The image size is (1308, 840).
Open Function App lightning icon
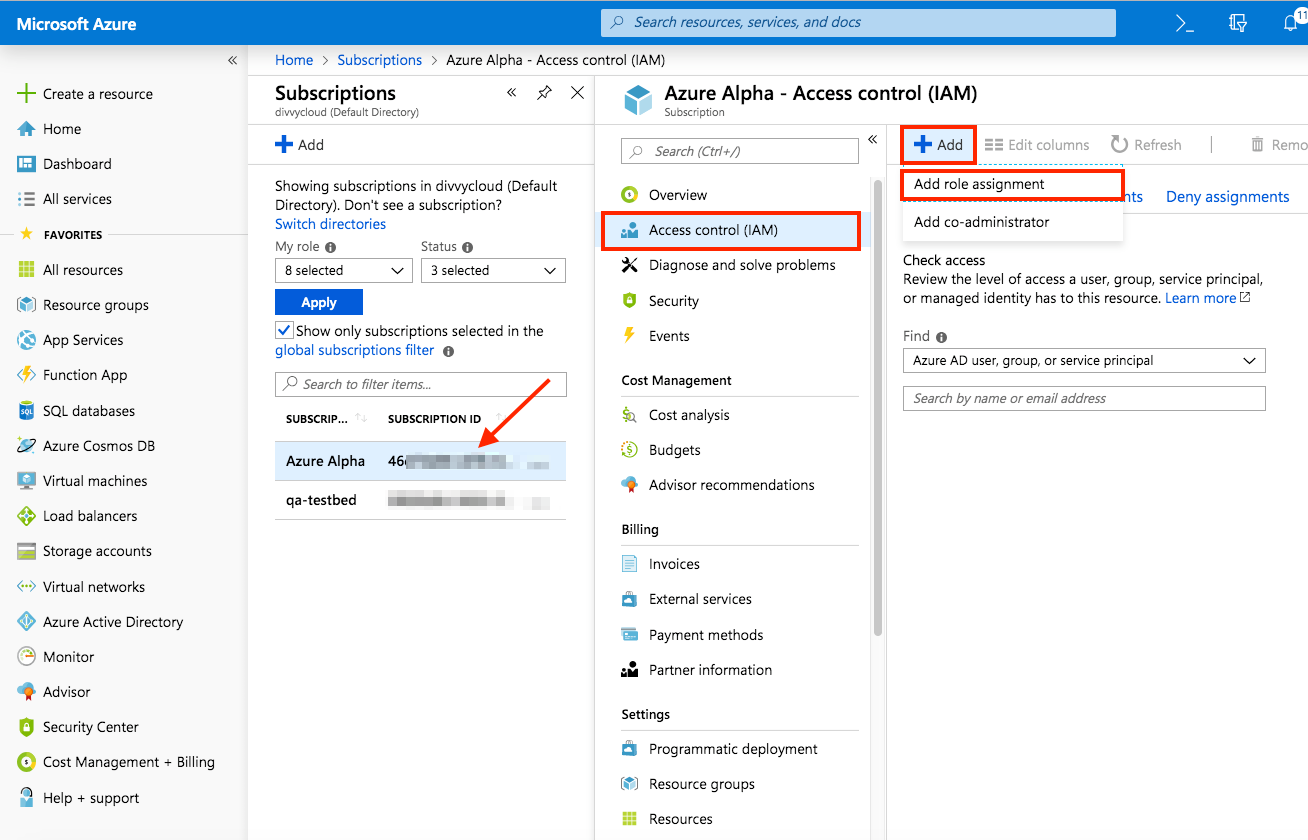click(27, 375)
